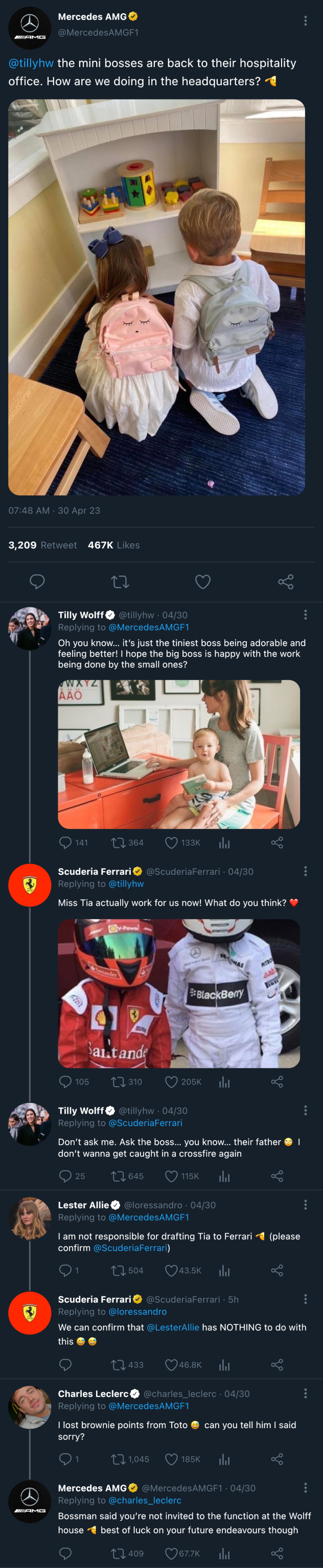
Task: Open the kids with backpacks photo
Action: 156,297
